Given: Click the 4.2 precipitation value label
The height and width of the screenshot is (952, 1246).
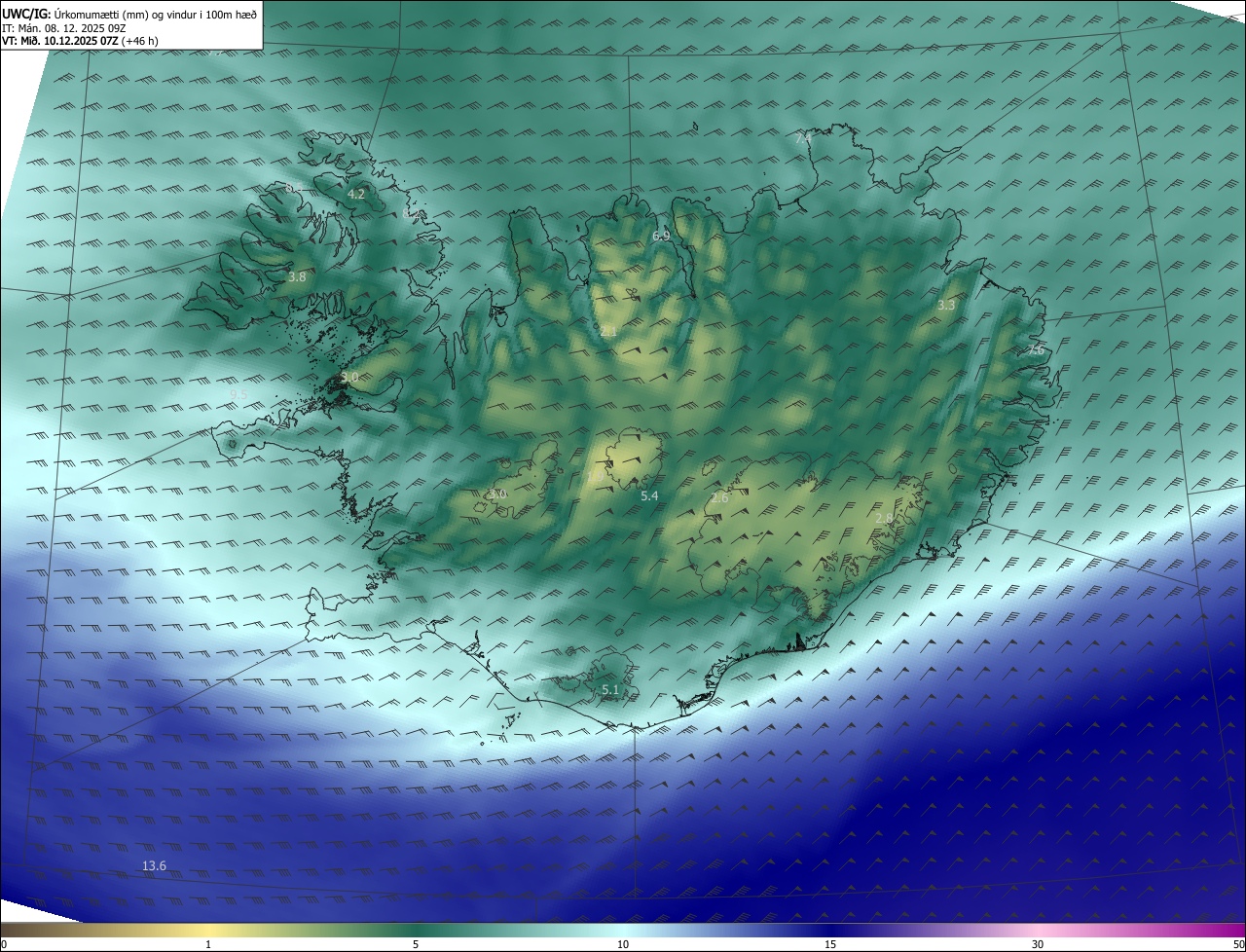Looking at the screenshot, I should click(x=356, y=194).
